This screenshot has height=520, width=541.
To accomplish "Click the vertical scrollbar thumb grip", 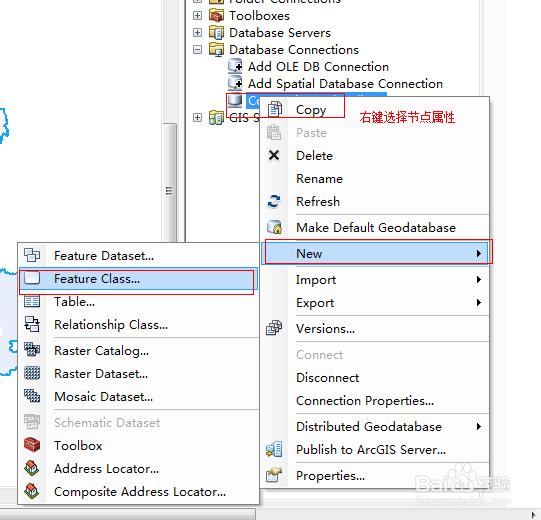I will [x=169, y=191].
